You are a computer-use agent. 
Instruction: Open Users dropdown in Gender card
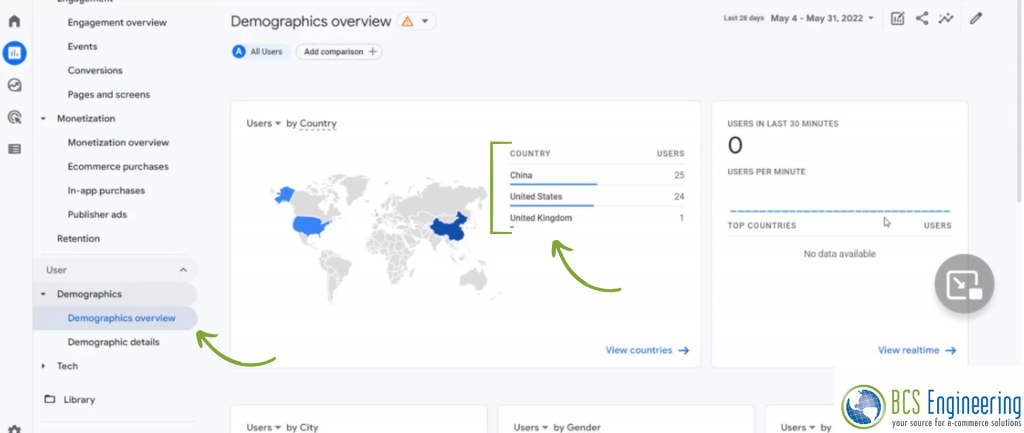point(531,427)
